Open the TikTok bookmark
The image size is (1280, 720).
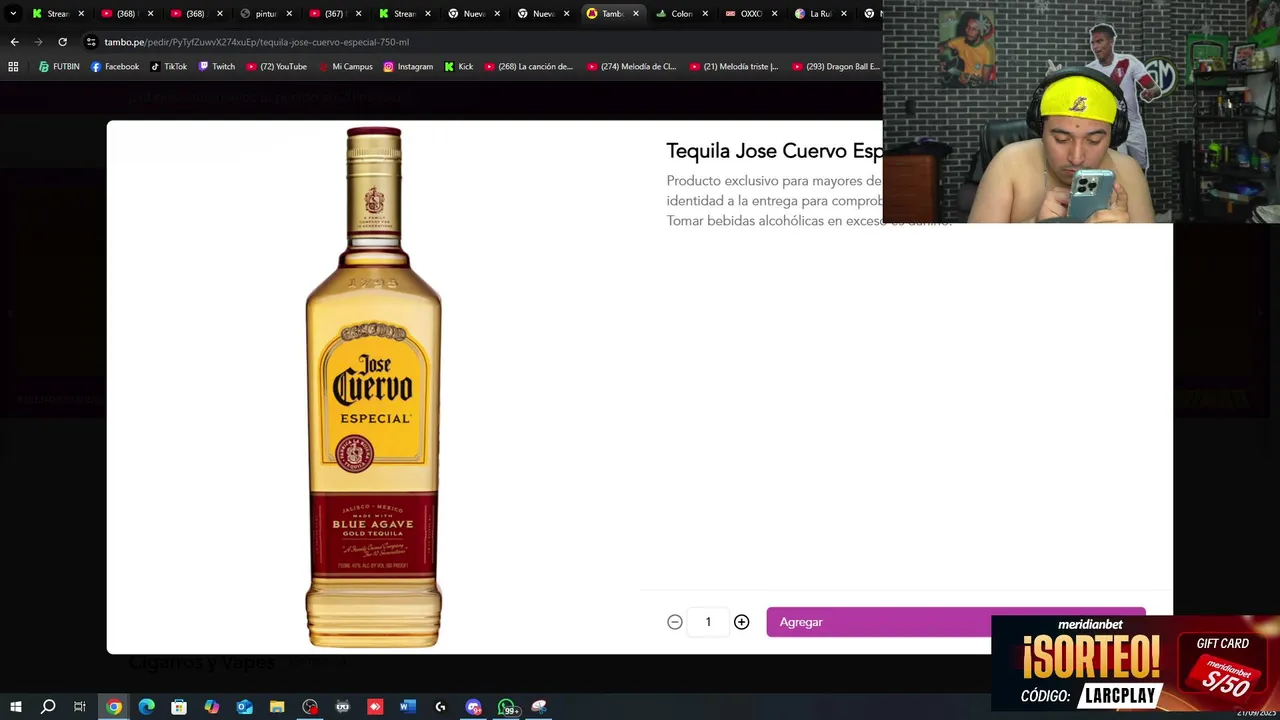point(168,67)
